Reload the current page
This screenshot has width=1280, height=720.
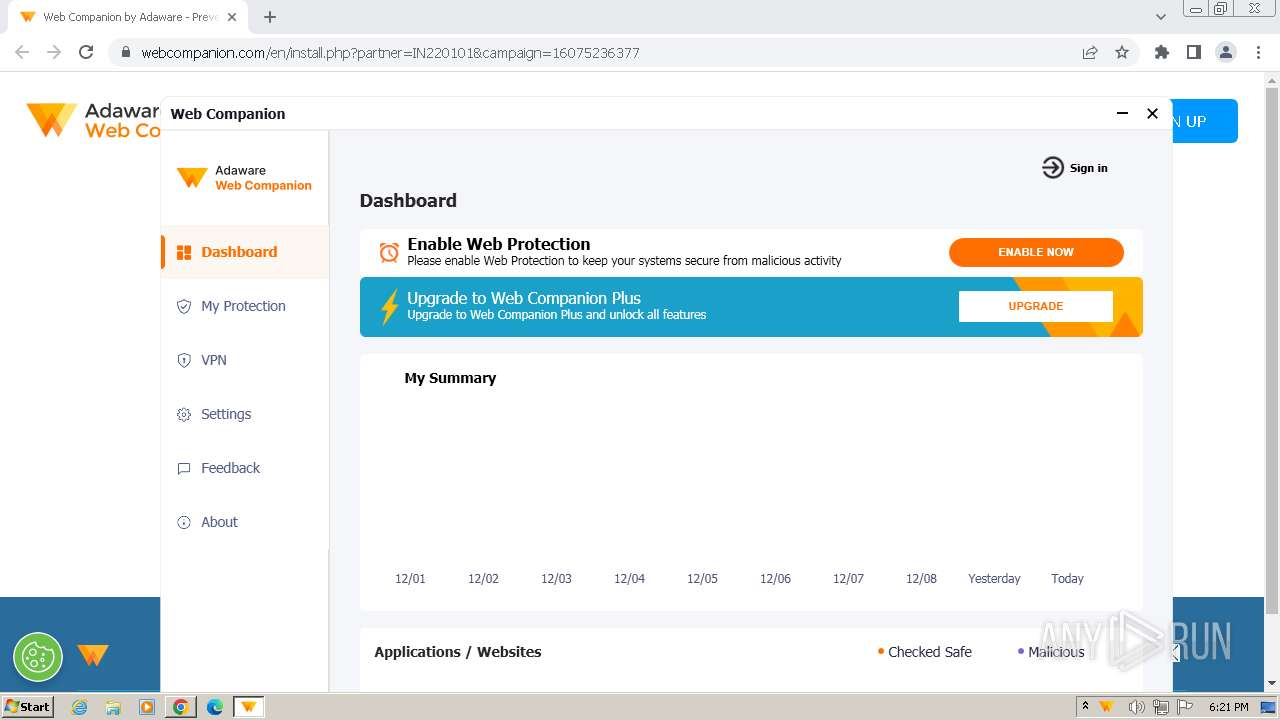(x=86, y=52)
